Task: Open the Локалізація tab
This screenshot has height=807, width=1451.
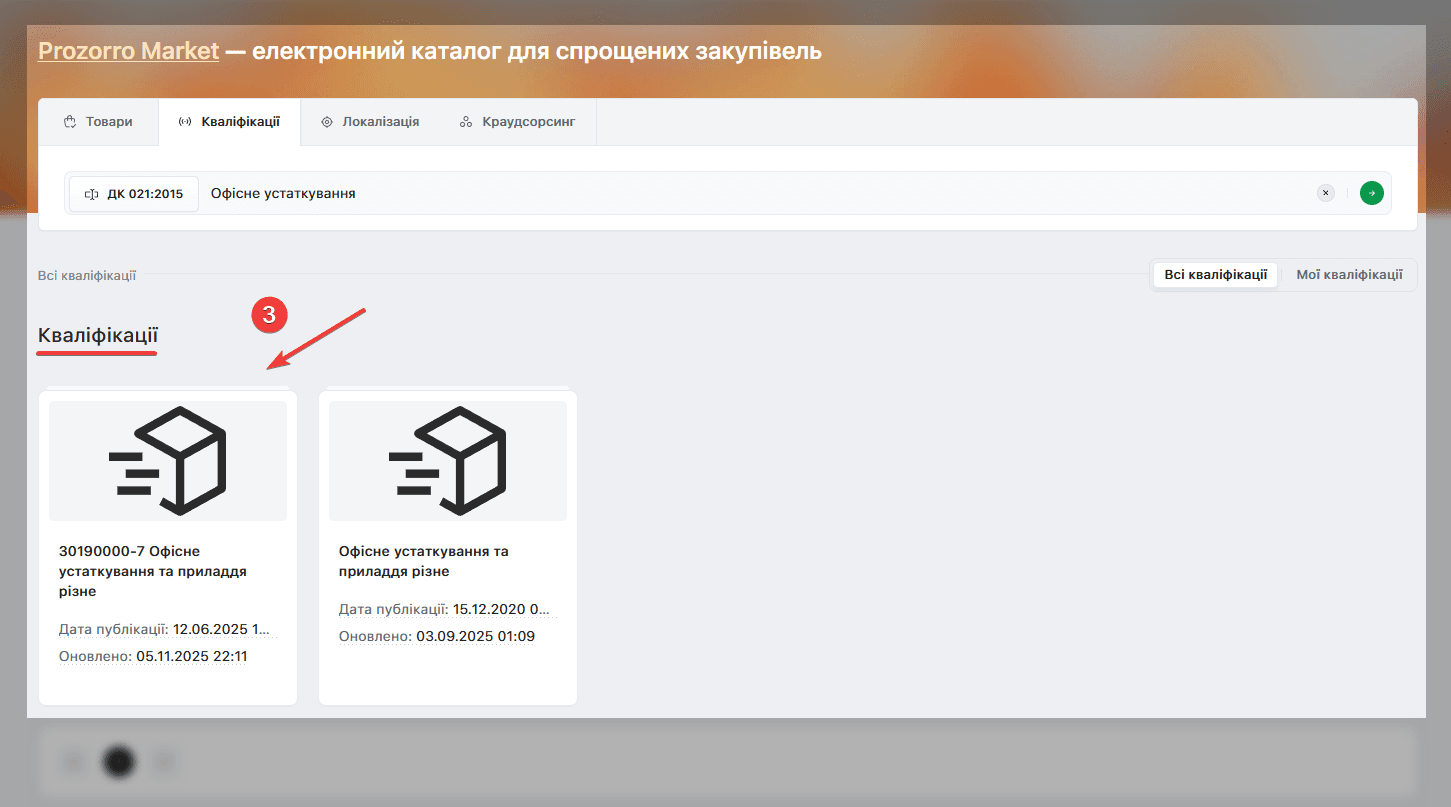Action: (x=370, y=122)
